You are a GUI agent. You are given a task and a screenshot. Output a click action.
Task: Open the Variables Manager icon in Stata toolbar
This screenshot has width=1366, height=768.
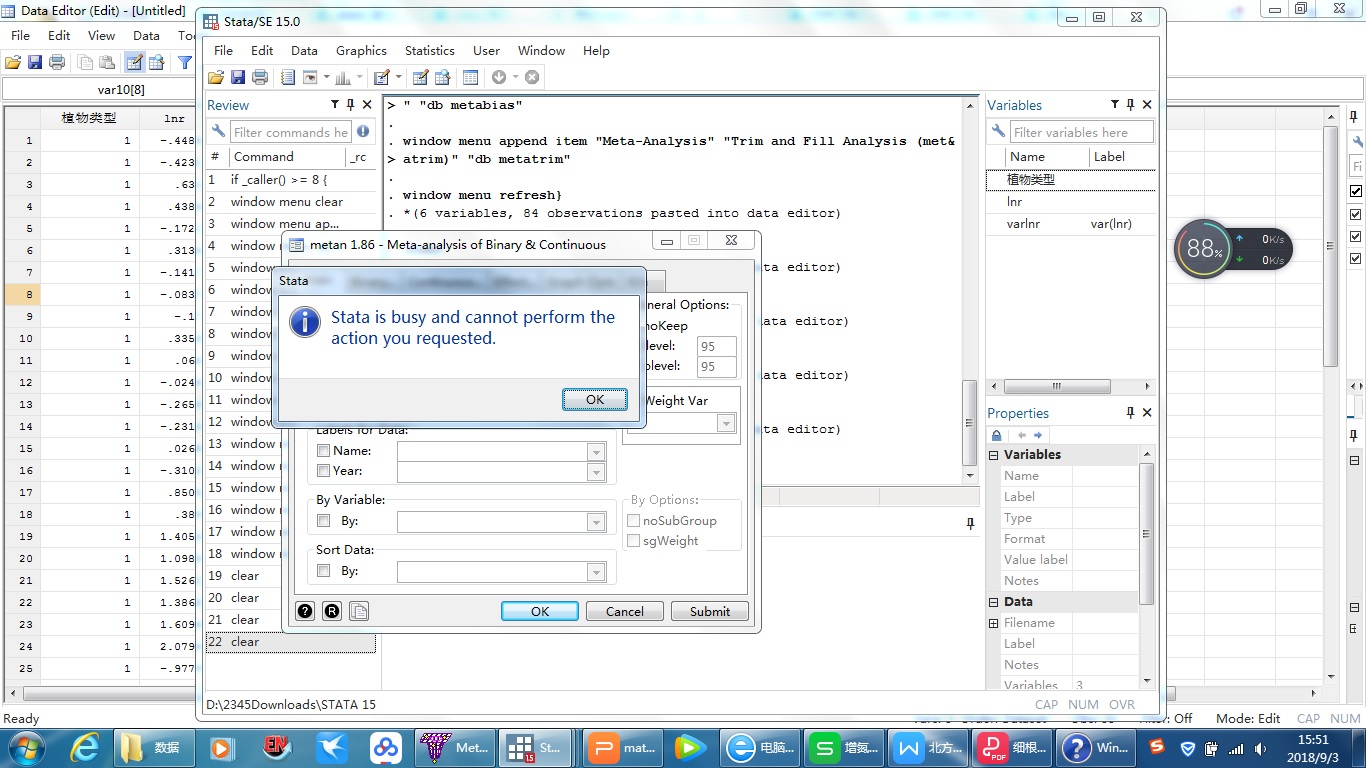click(x=470, y=77)
